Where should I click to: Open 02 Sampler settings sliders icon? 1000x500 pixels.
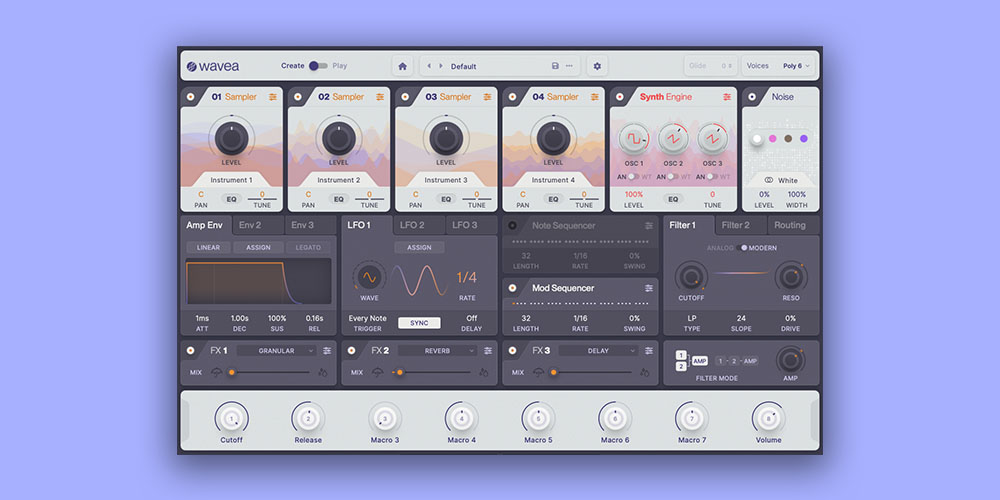pos(380,97)
